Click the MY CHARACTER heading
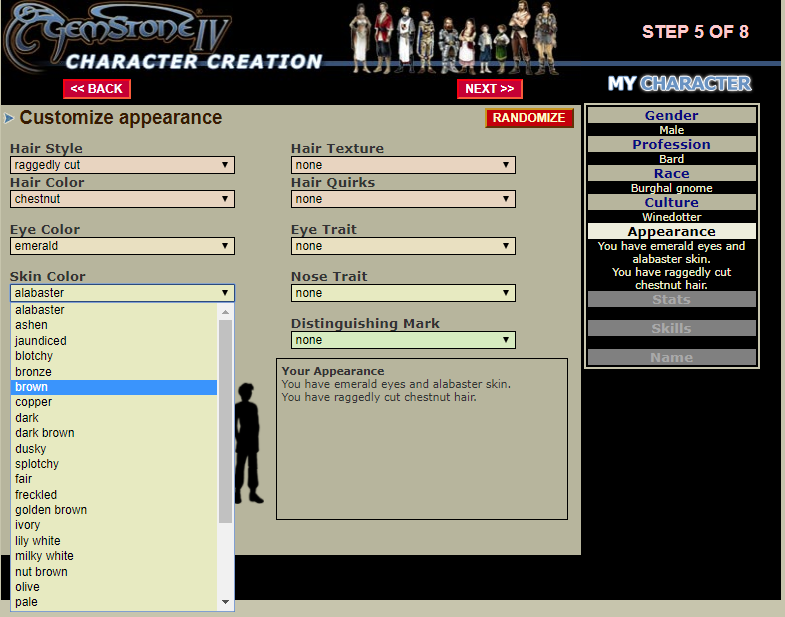785x617 pixels. [679, 84]
